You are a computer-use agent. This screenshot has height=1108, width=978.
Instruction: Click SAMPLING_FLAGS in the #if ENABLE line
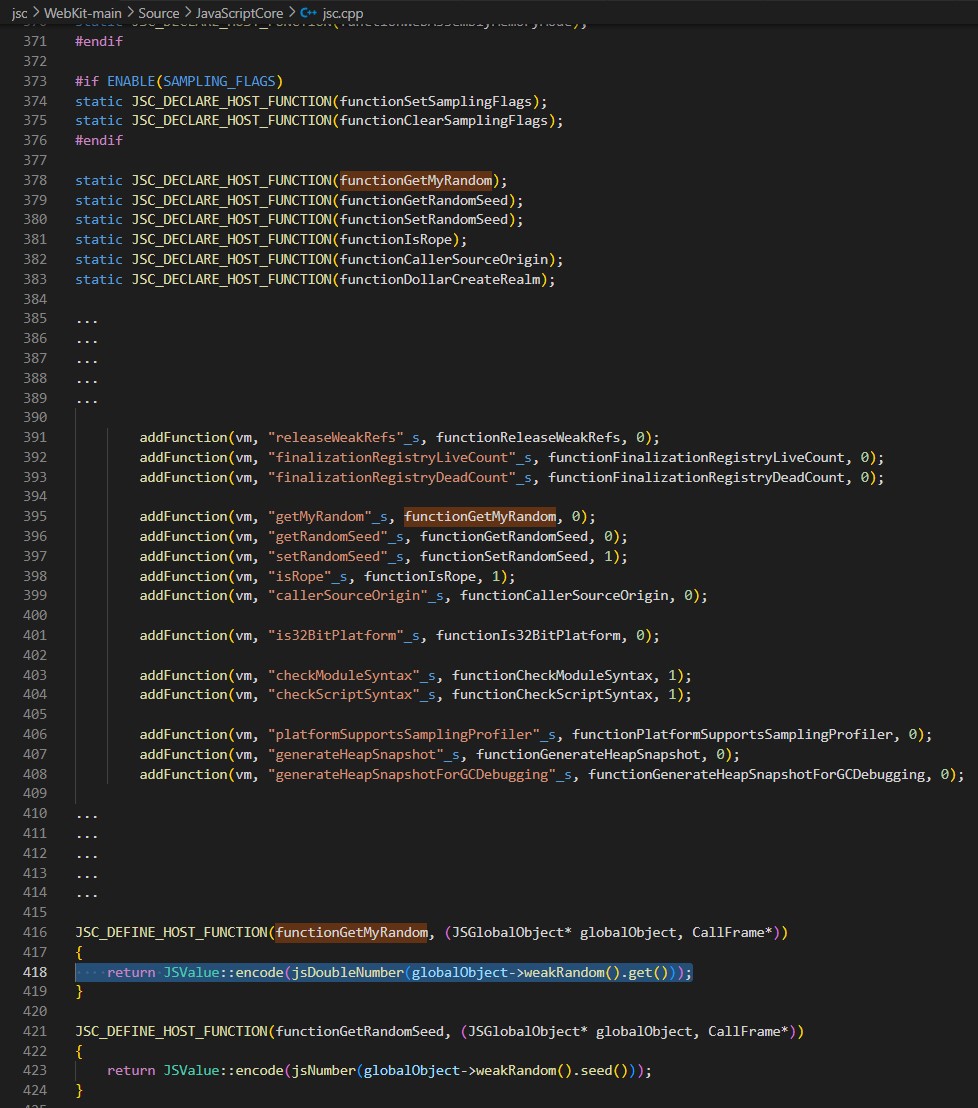pos(219,81)
